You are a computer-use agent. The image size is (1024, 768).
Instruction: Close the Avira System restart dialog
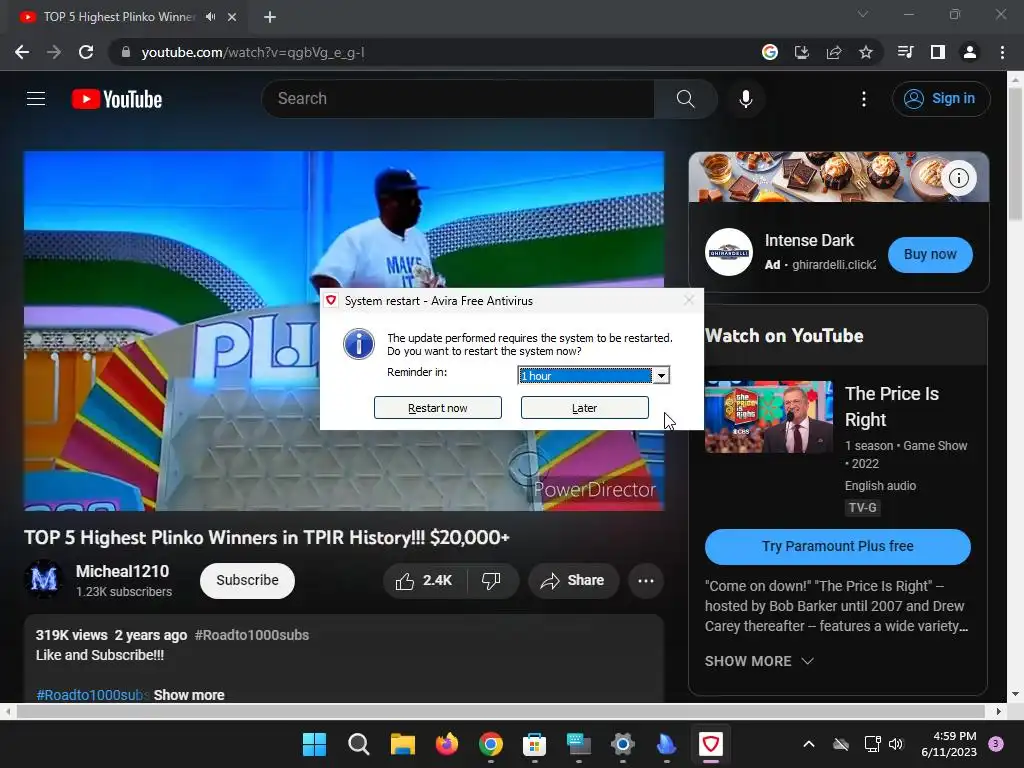click(688, 300)
